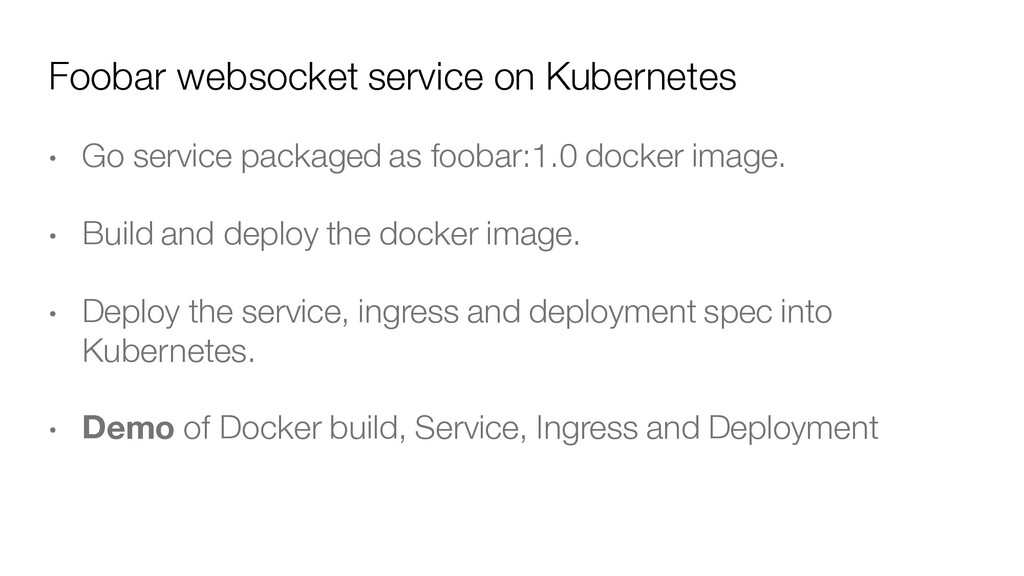Click 'Service,' in the Demo bullet

(470, 428)
